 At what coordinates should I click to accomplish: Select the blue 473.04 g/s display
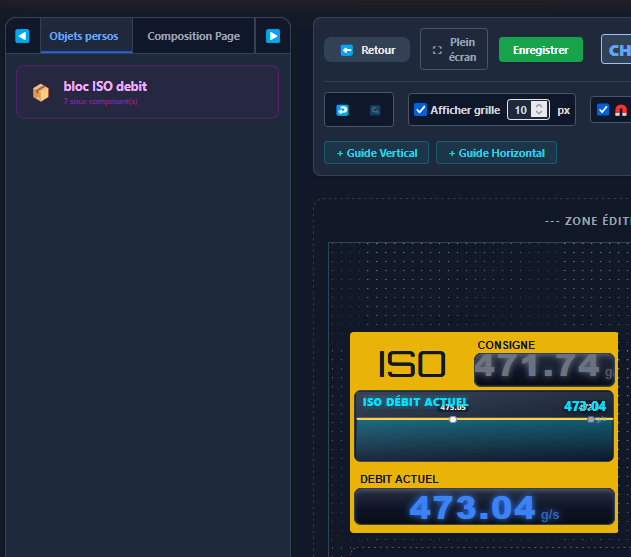pyautogui.click(x=484, y=507)
